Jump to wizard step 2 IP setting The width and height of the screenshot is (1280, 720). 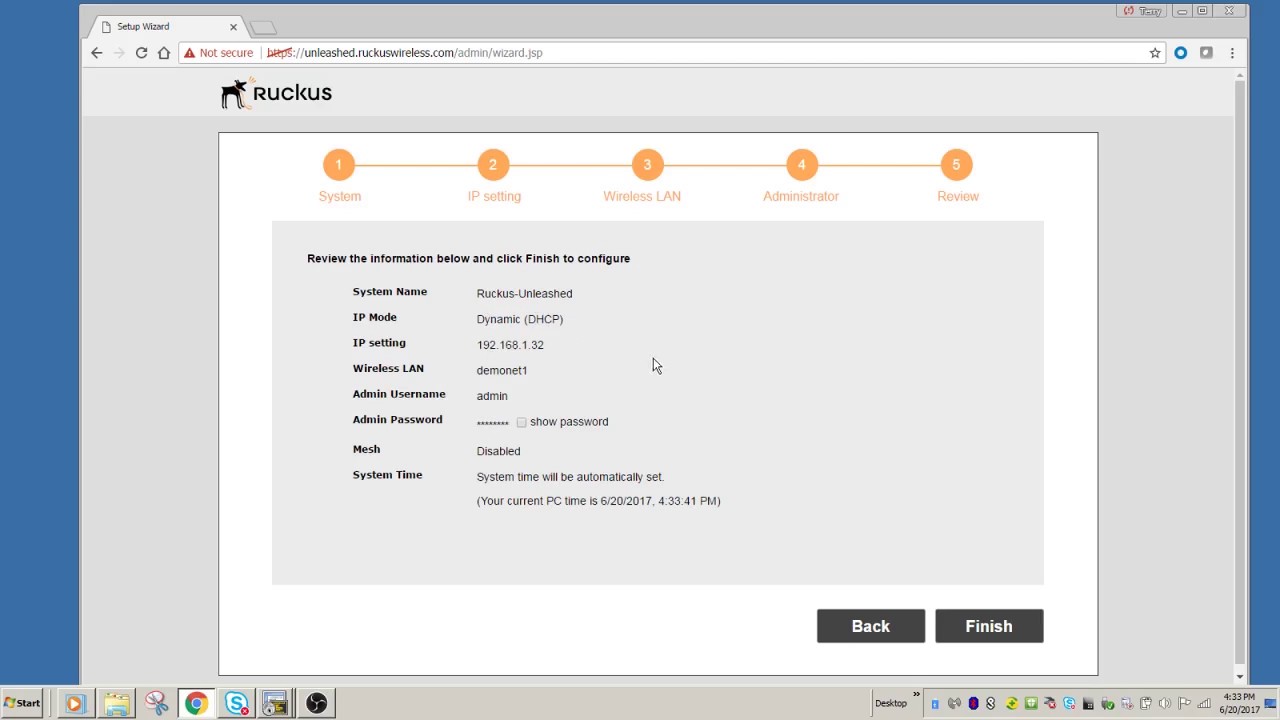click(x=493, y=165)
